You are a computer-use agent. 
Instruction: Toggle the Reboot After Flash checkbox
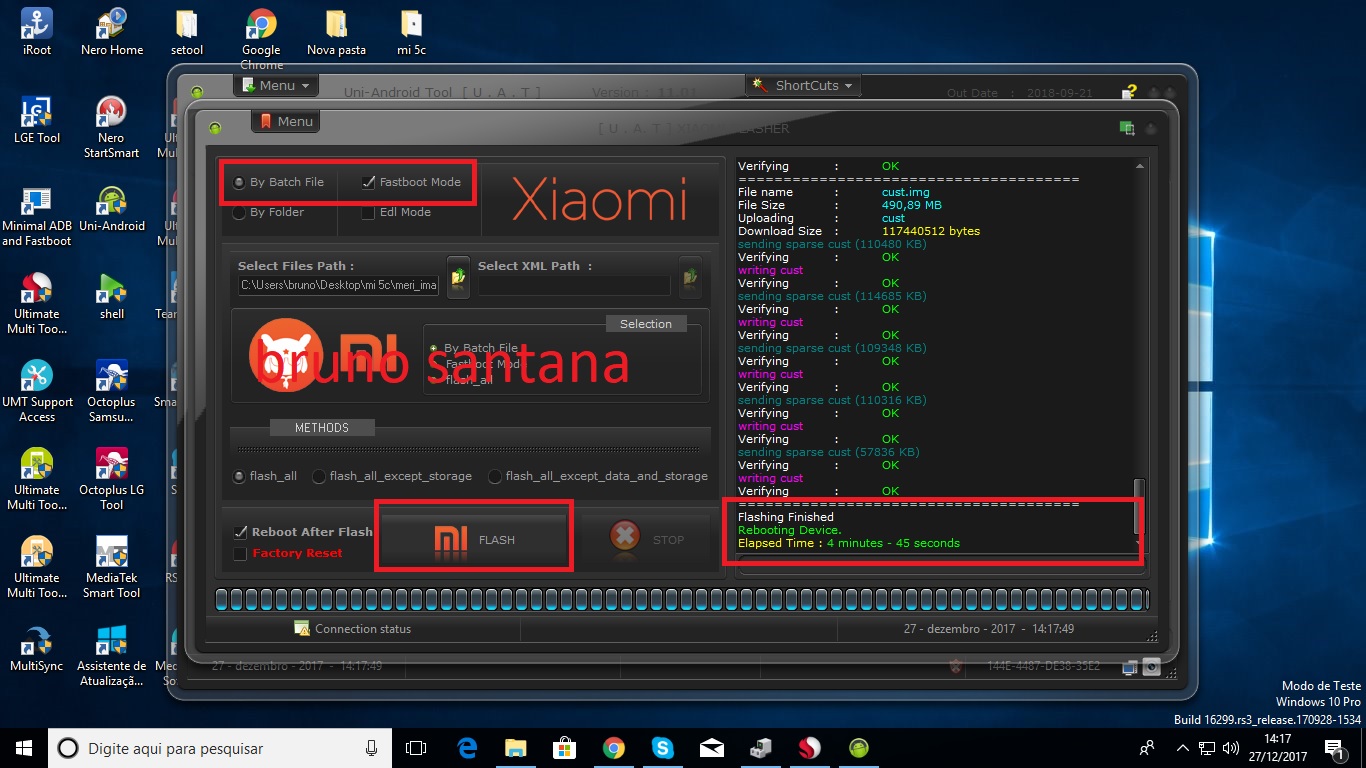pos(240,532)
